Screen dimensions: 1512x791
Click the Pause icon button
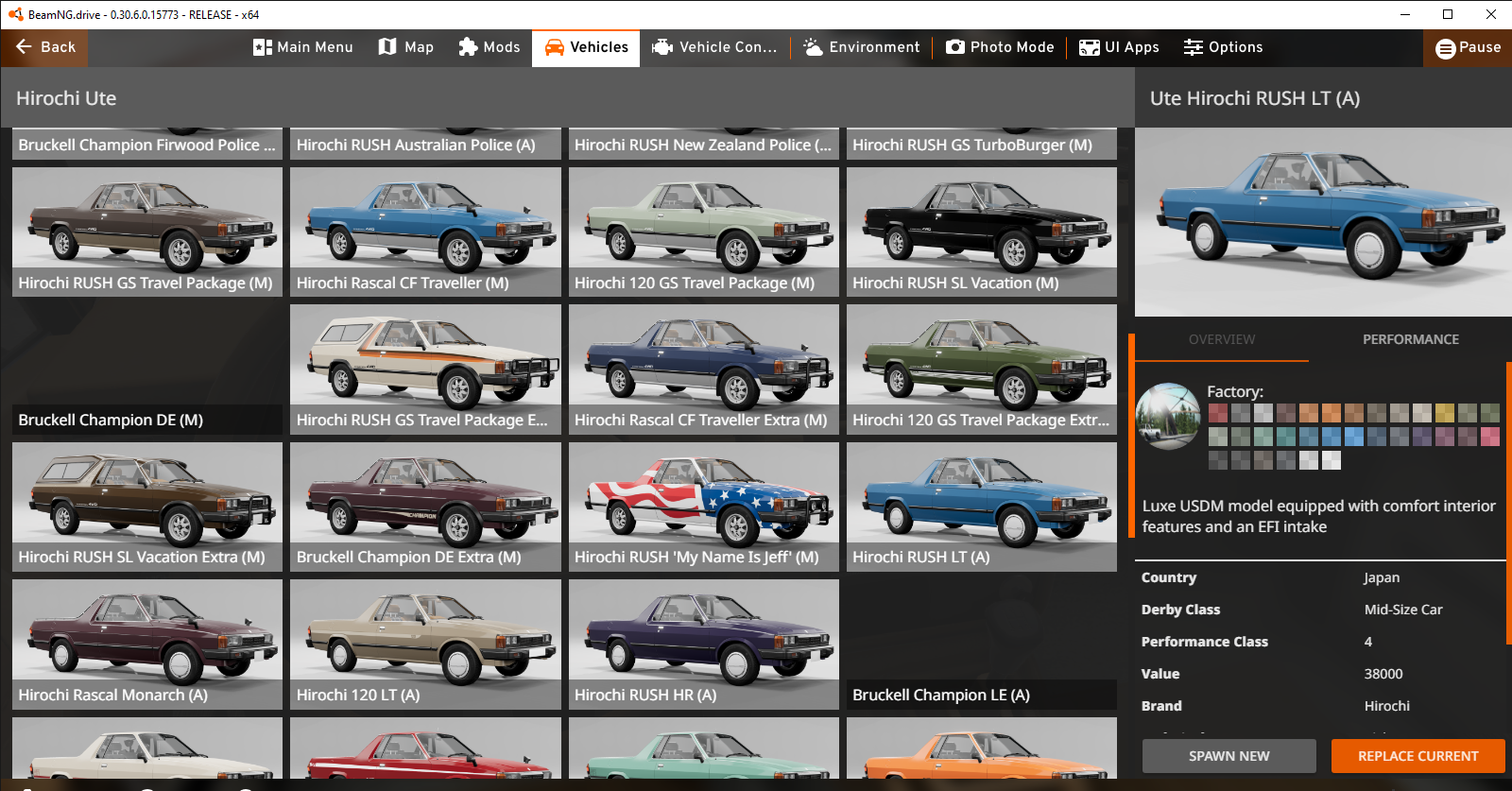[x=1446, y=48]
